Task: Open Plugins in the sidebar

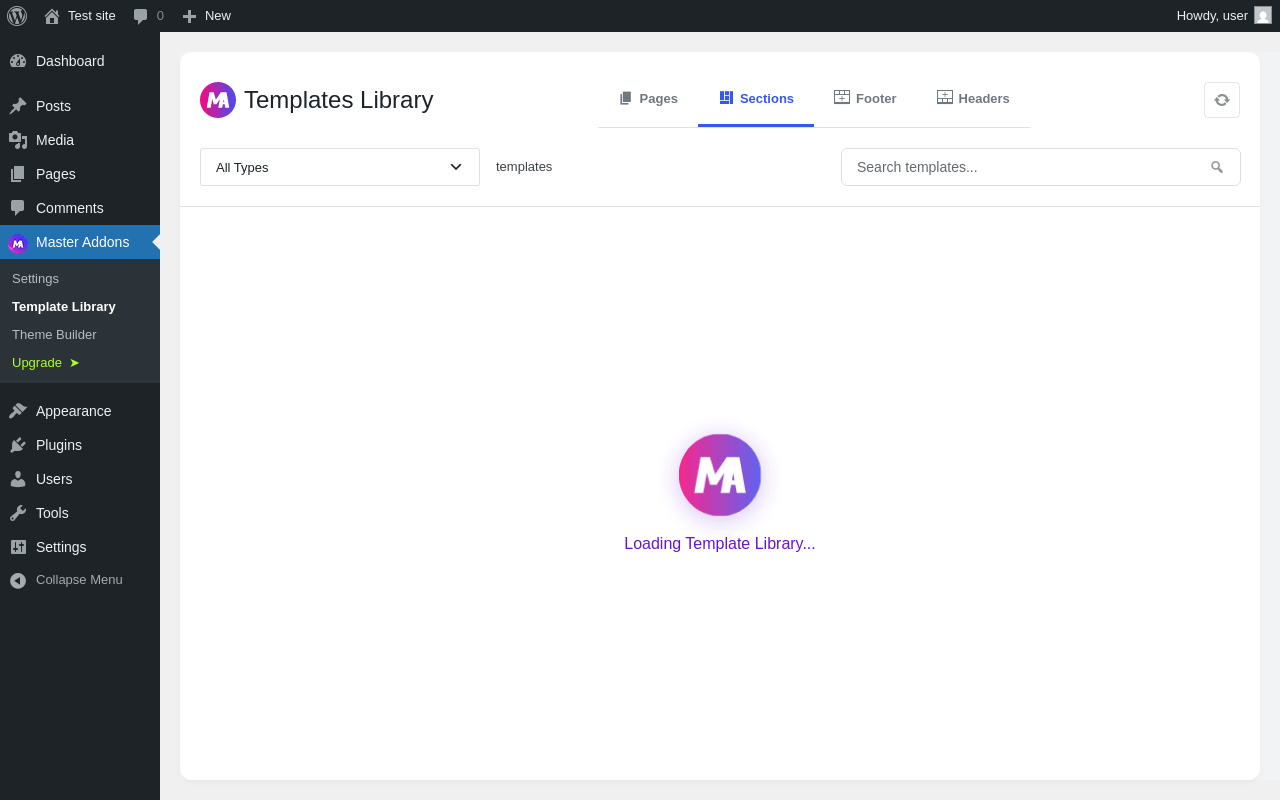Action: (80, 445)
